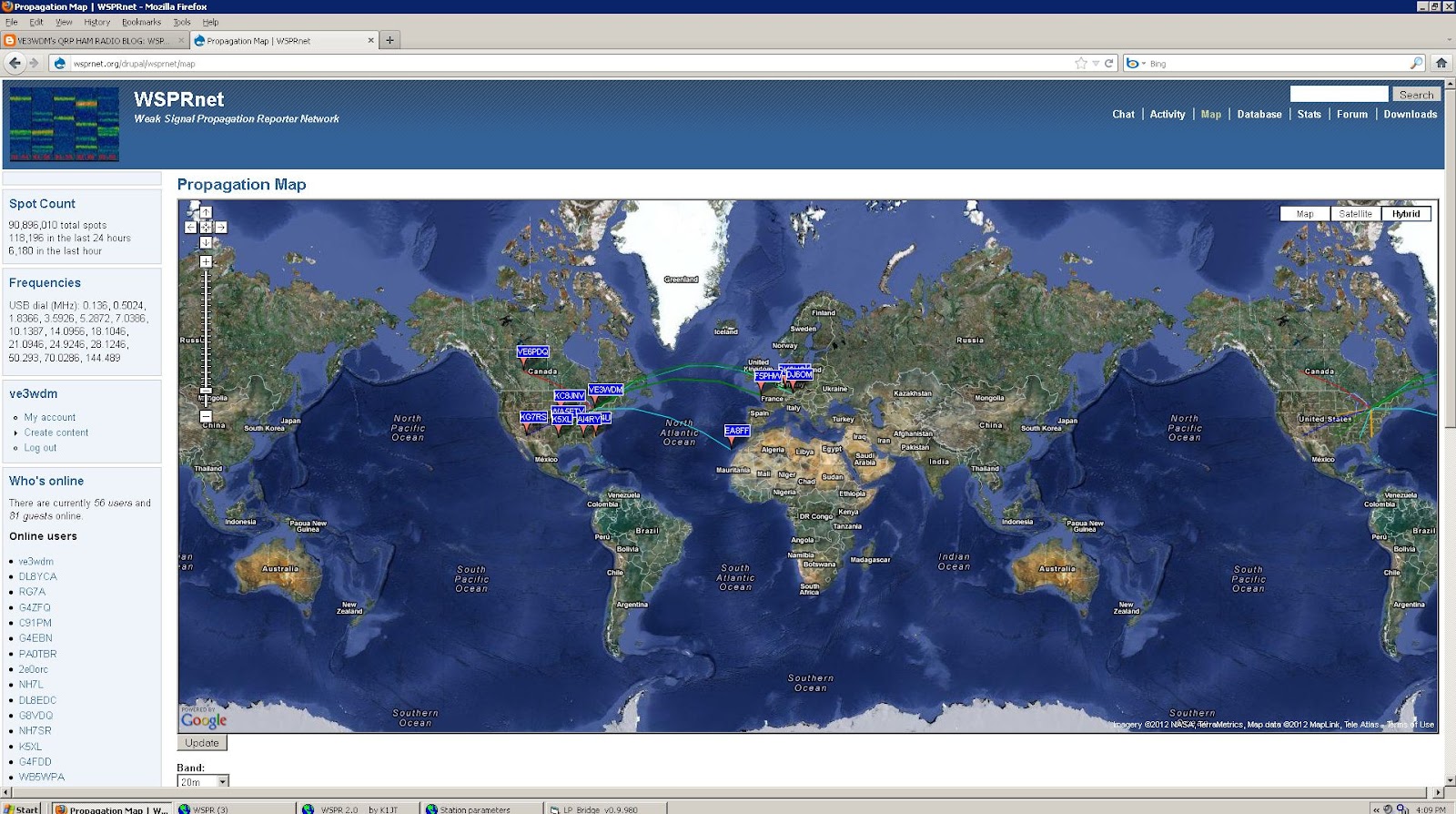The image size is (1456, 814).
Task: Switch map view to Hybrid
Action: 1406,214
